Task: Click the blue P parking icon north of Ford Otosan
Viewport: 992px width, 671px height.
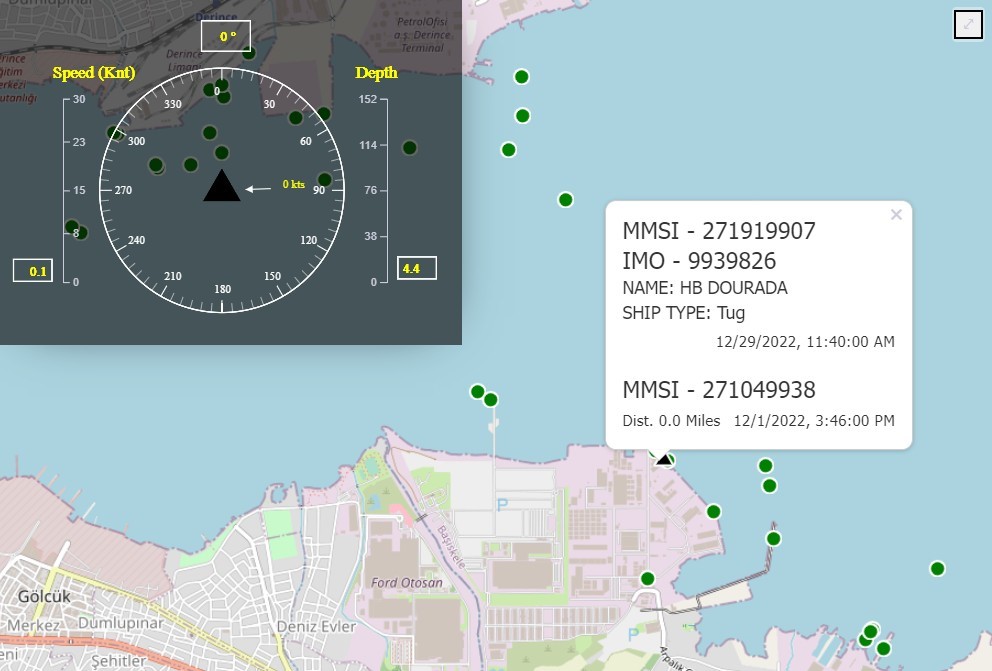Action: (x=502, y=505)
